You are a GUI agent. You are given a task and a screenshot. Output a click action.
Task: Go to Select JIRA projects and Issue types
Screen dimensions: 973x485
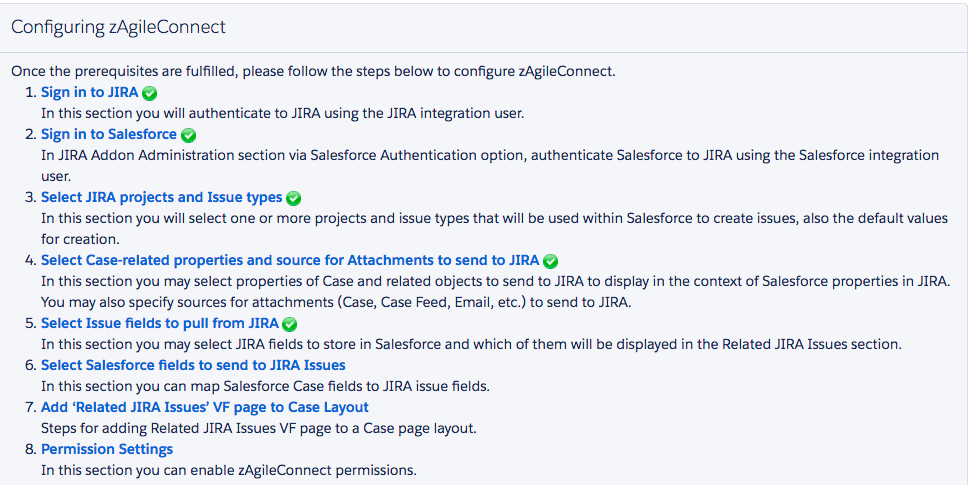click(x=162, y=198)
